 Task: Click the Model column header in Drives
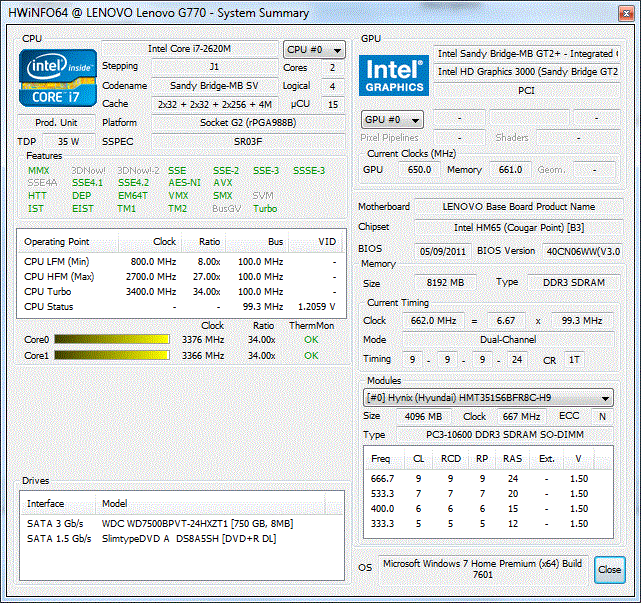coord(210,504)
